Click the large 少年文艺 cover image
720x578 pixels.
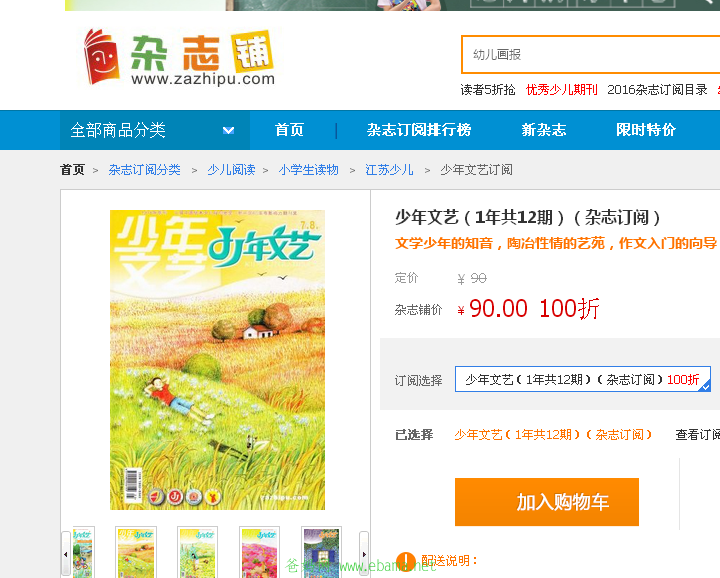tap(217, 360)
